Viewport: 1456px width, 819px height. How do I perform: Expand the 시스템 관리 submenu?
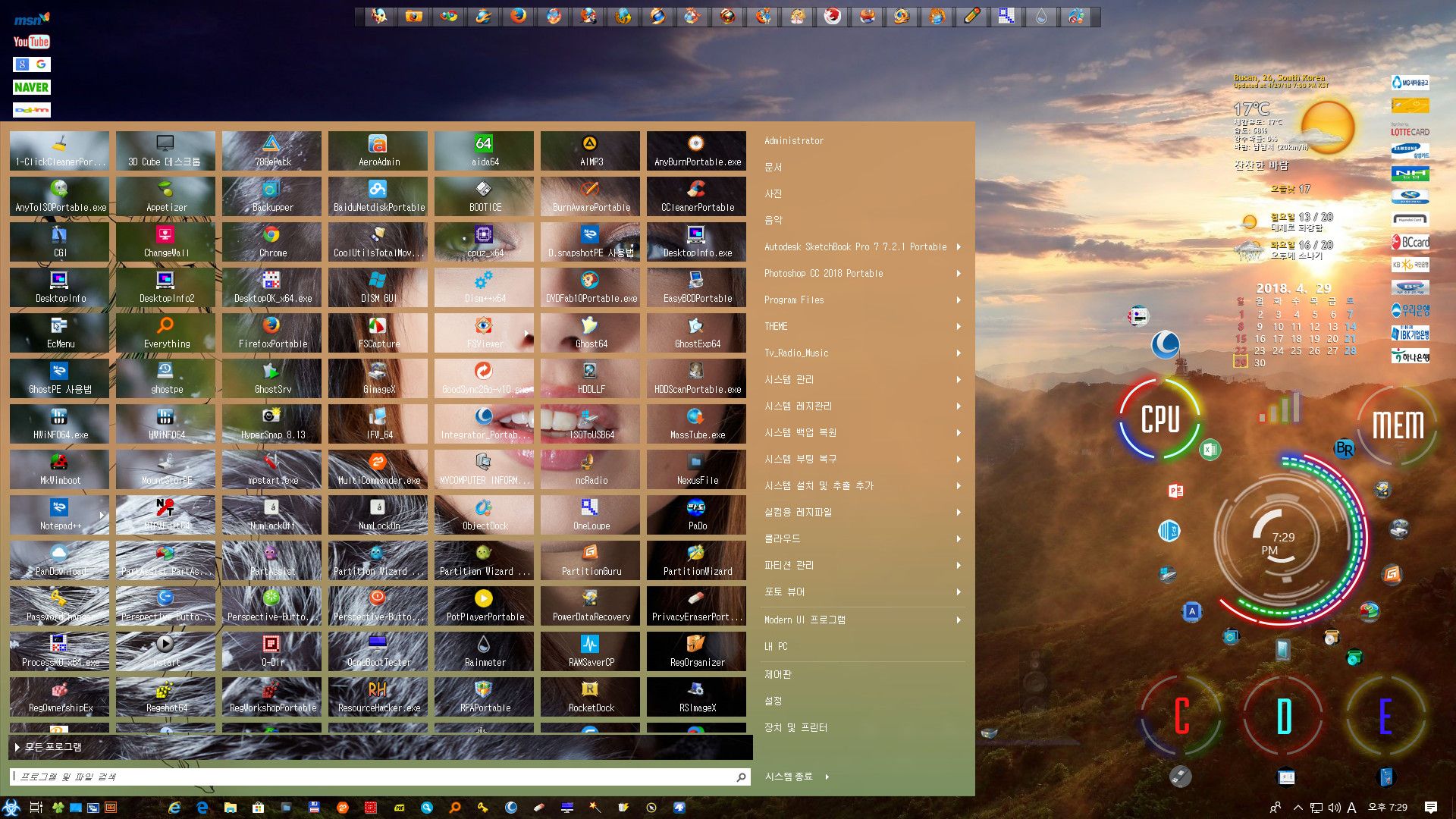tap(863, 379)
